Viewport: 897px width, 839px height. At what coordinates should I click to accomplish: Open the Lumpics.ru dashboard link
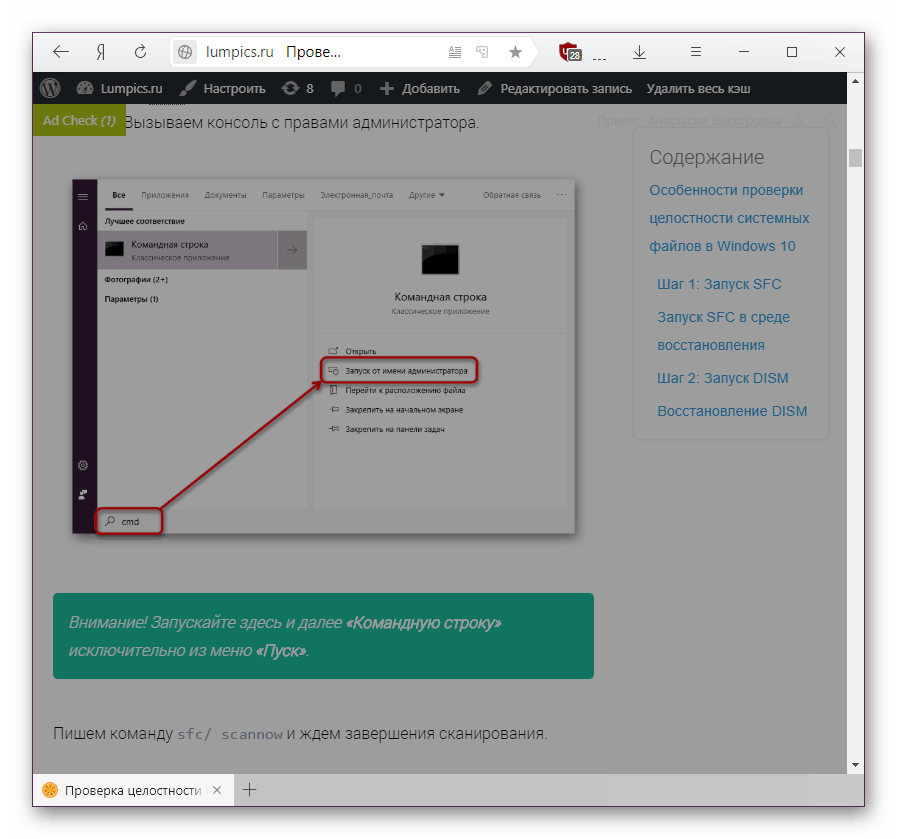point(120,89)
